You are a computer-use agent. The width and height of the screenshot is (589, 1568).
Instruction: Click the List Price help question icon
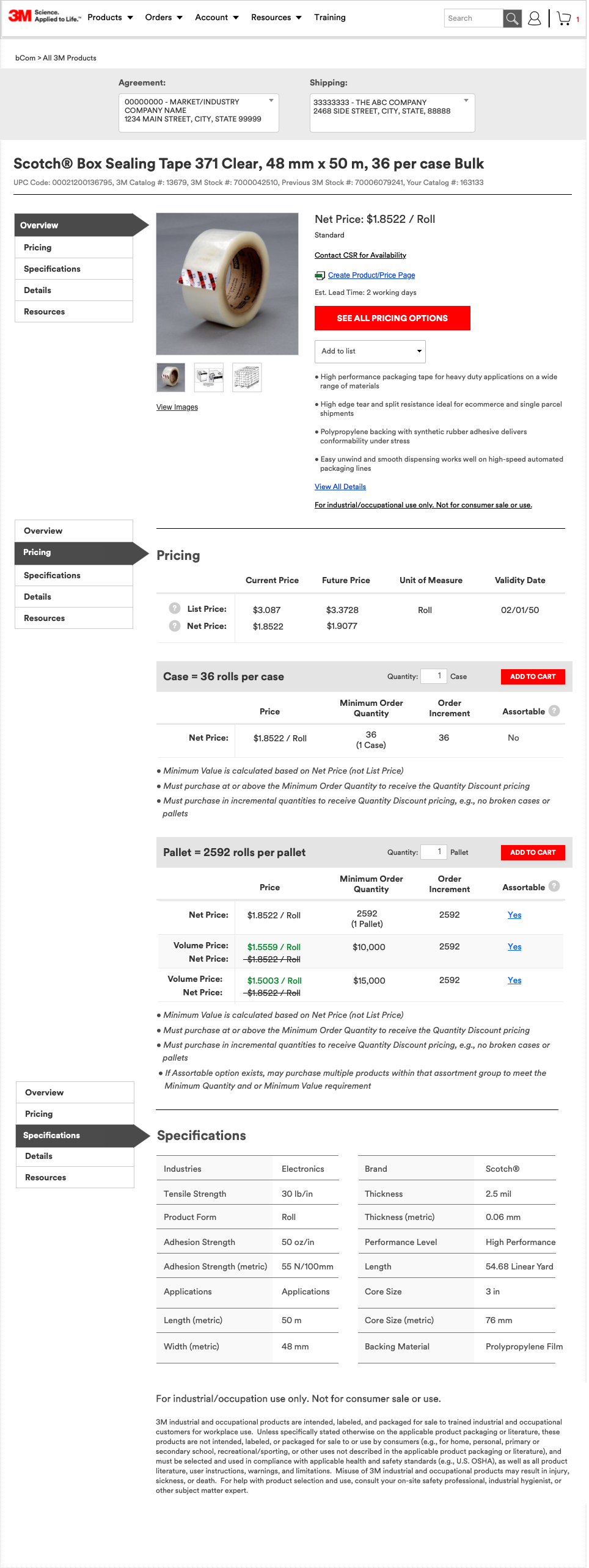point(175,608)
